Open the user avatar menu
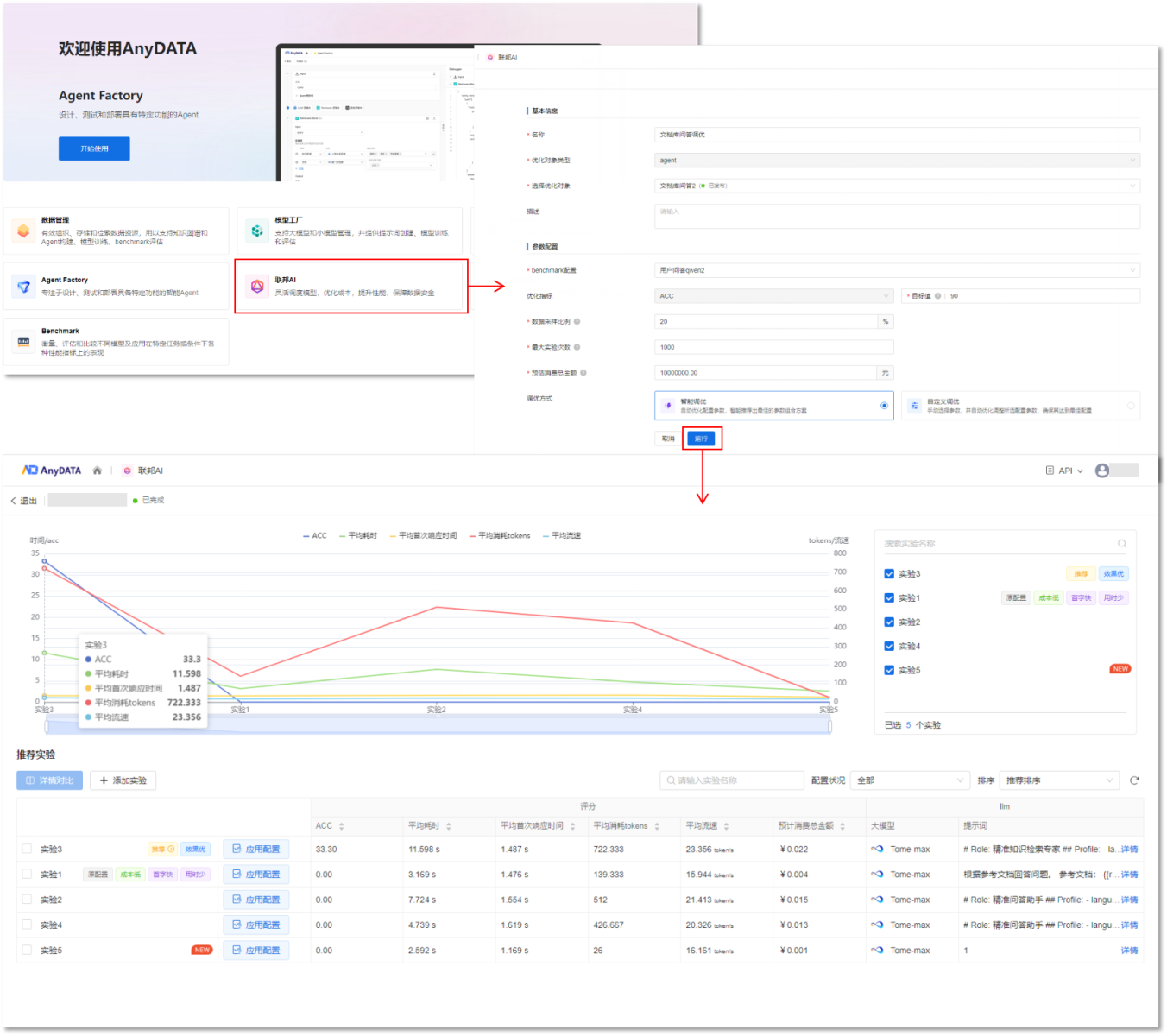Image resolution: width=1167 pixels, height=1036 pixels. [1102, 471]
